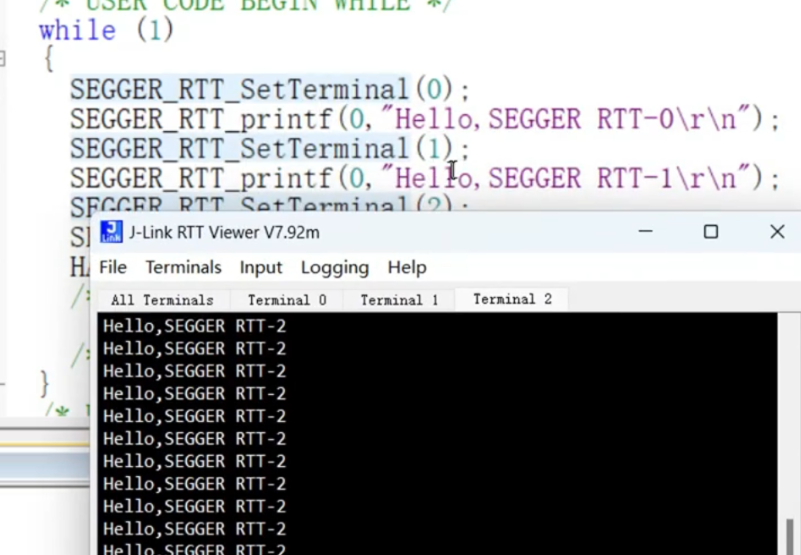
Task: Minimize the J-Link RTT Viewer window
Action: pos(645,232)
